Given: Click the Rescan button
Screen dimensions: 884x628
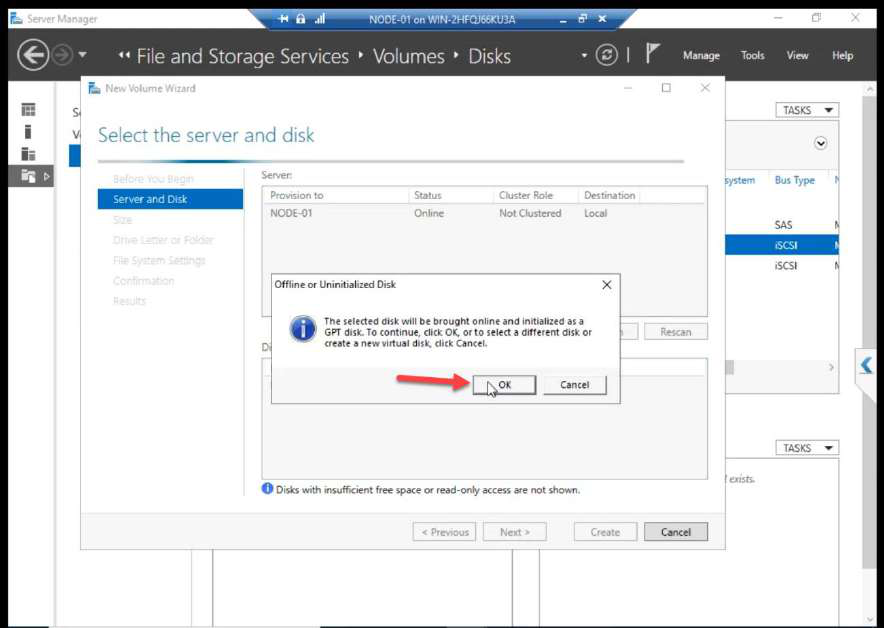Looking at the screenshot, I should pyautogui.click(x=675, y=332).
